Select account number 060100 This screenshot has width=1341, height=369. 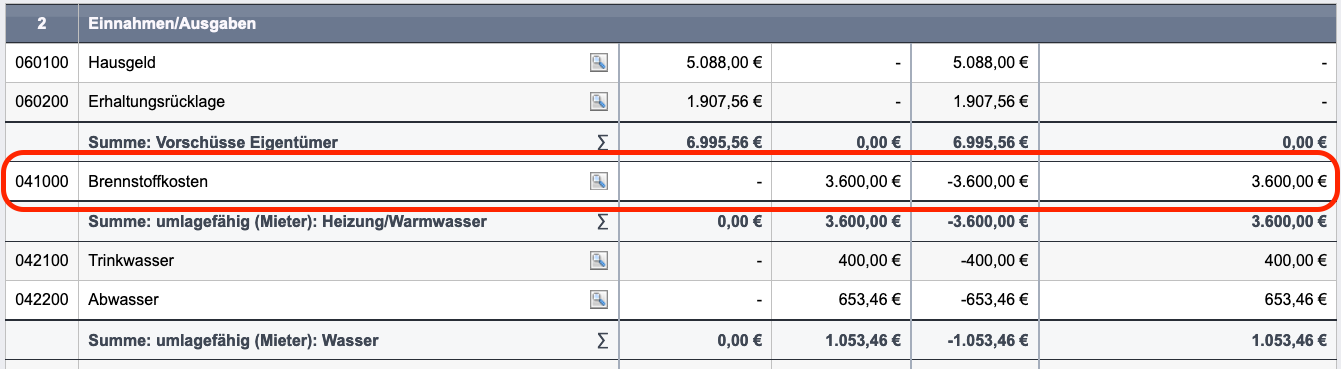42,63
